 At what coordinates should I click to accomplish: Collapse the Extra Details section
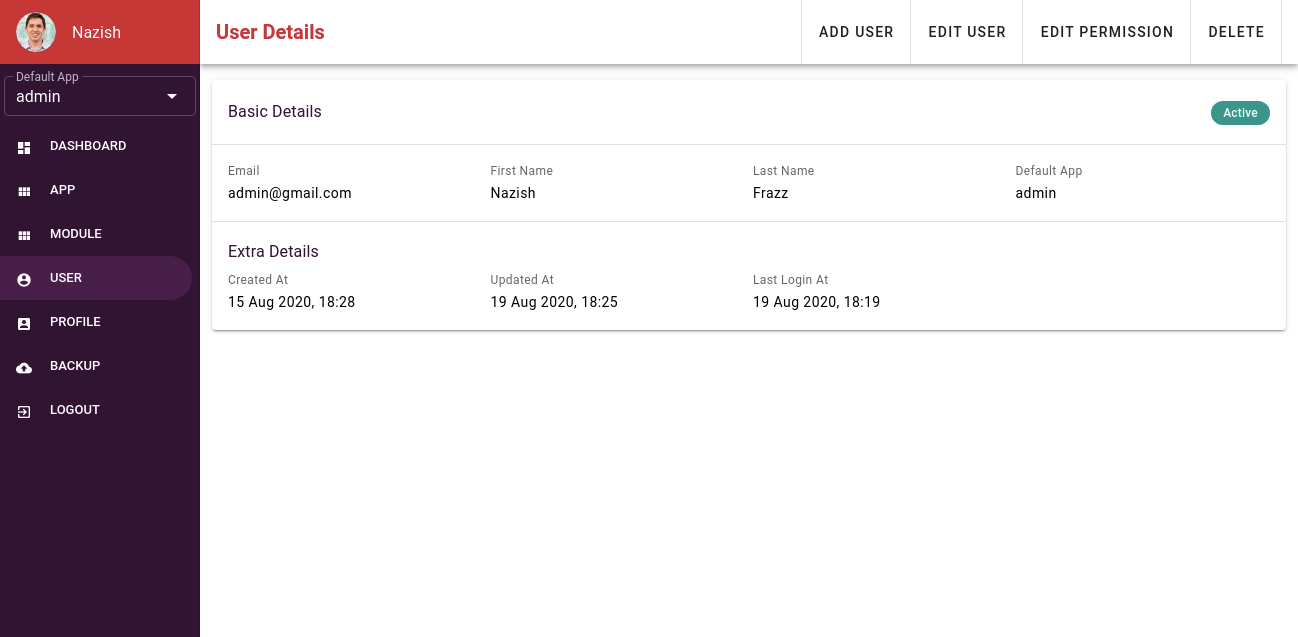click(273, 251)
